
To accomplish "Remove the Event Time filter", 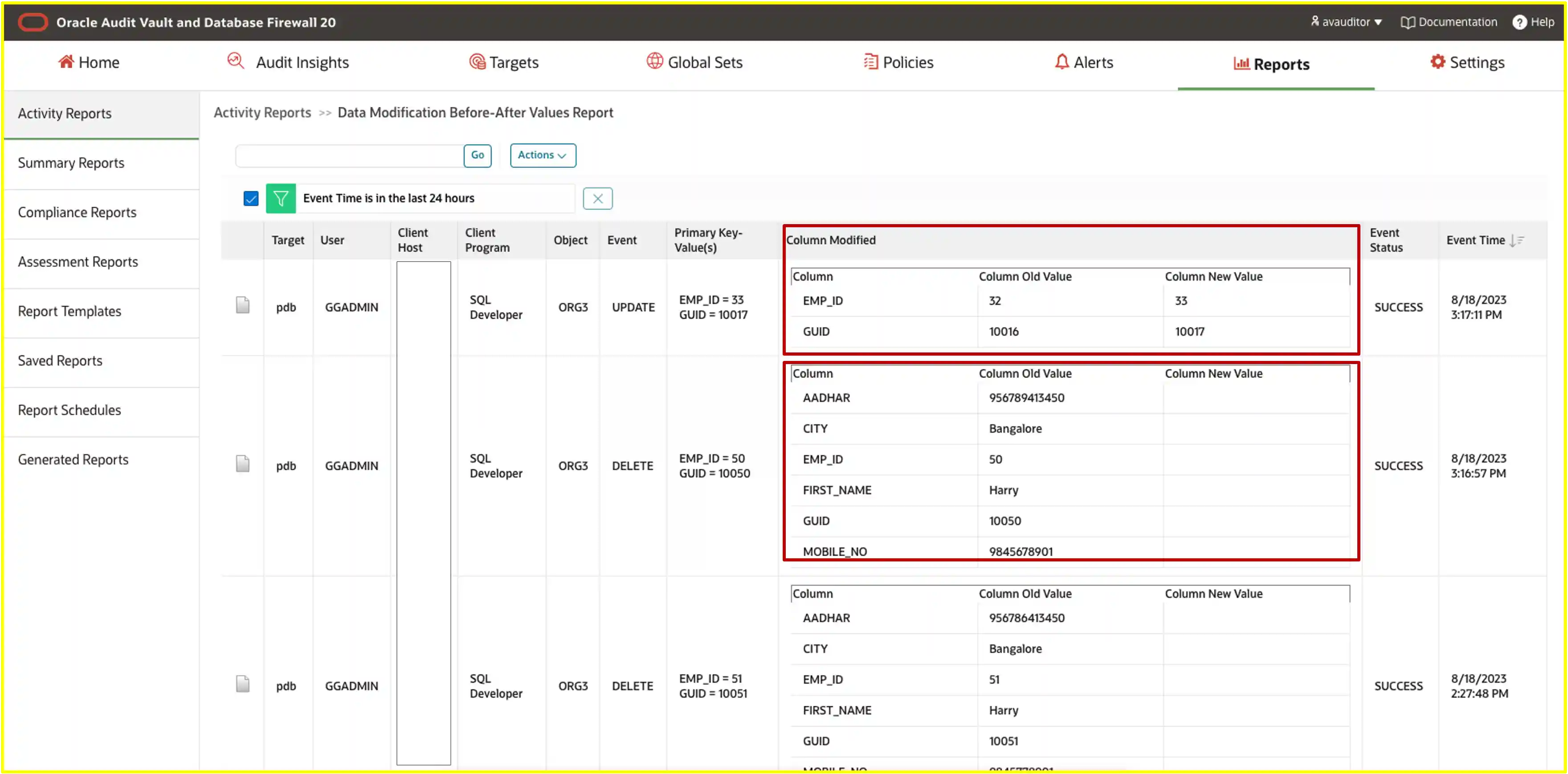I will [x=597, y=199].
